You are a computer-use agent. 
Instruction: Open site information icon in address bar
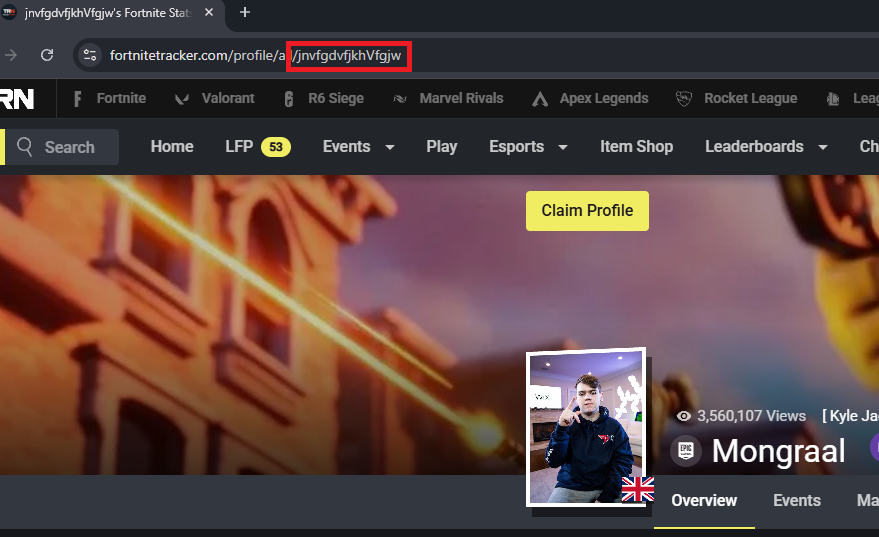tap(90, 55)
